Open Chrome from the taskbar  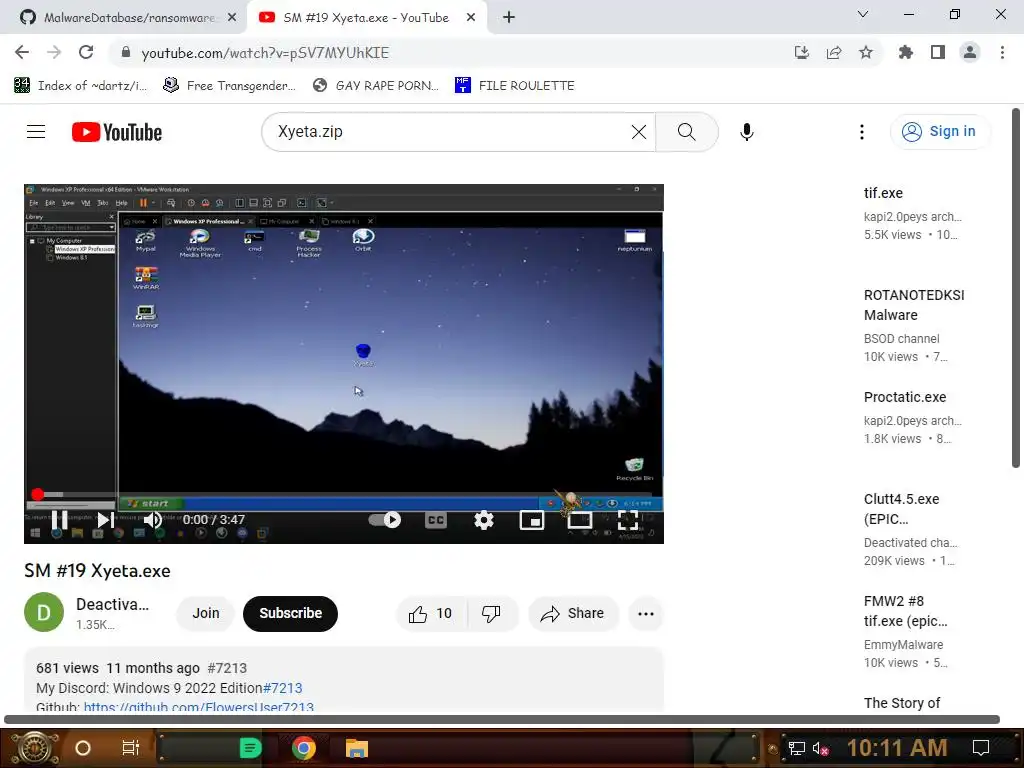(304, 748)
